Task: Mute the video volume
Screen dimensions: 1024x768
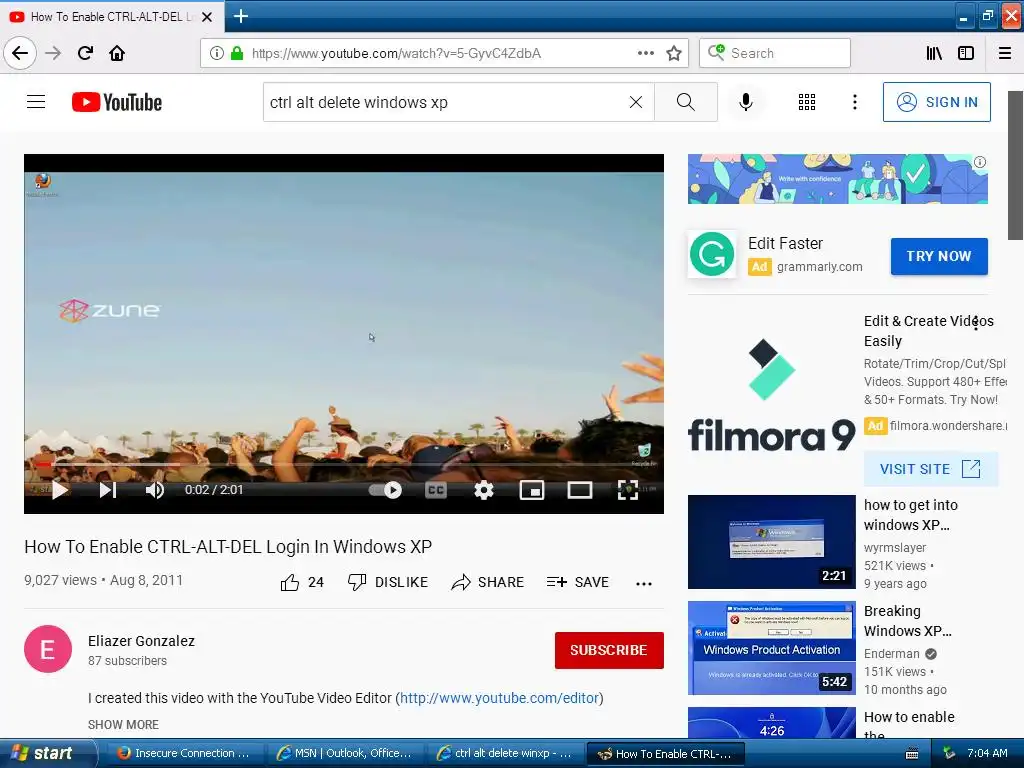Action: tap(155, 490)
